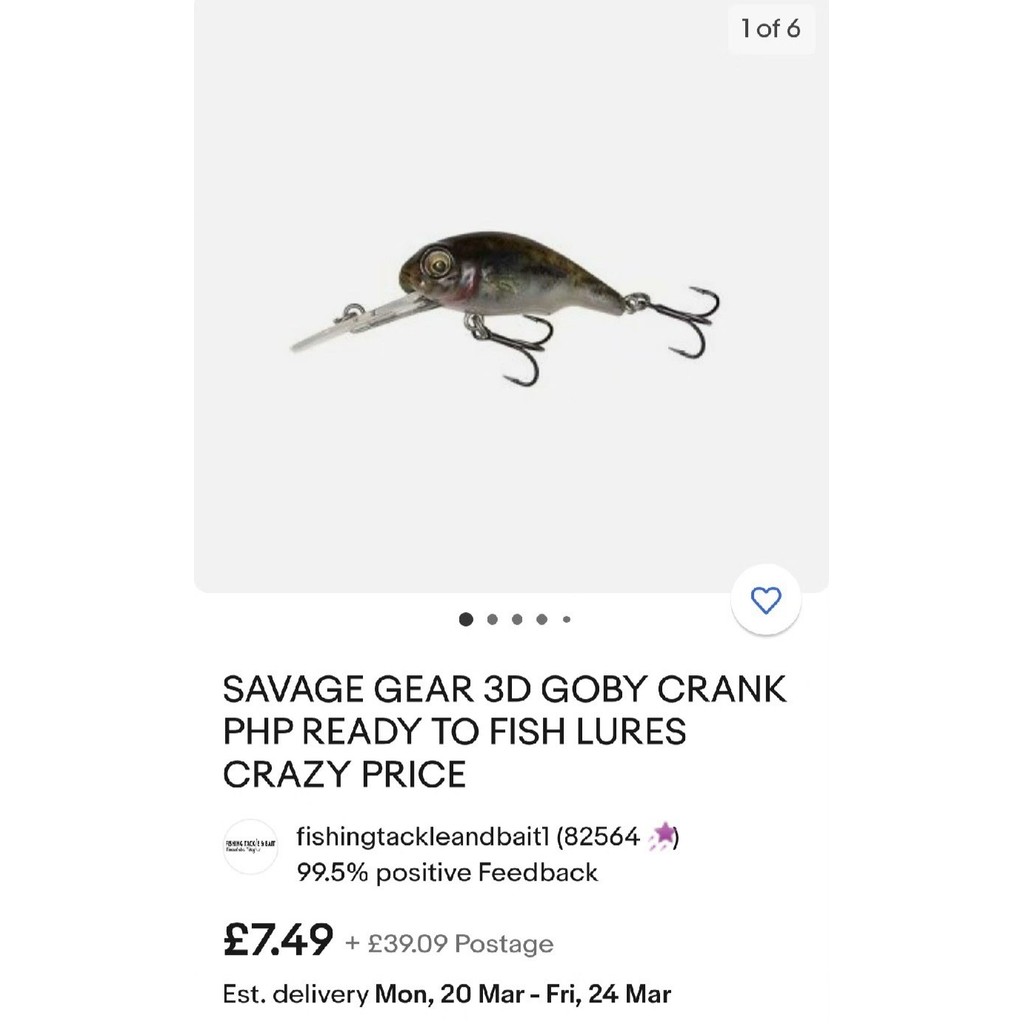
Task: Select the fourth image carousel dot
Action: (x=542, y=619)
